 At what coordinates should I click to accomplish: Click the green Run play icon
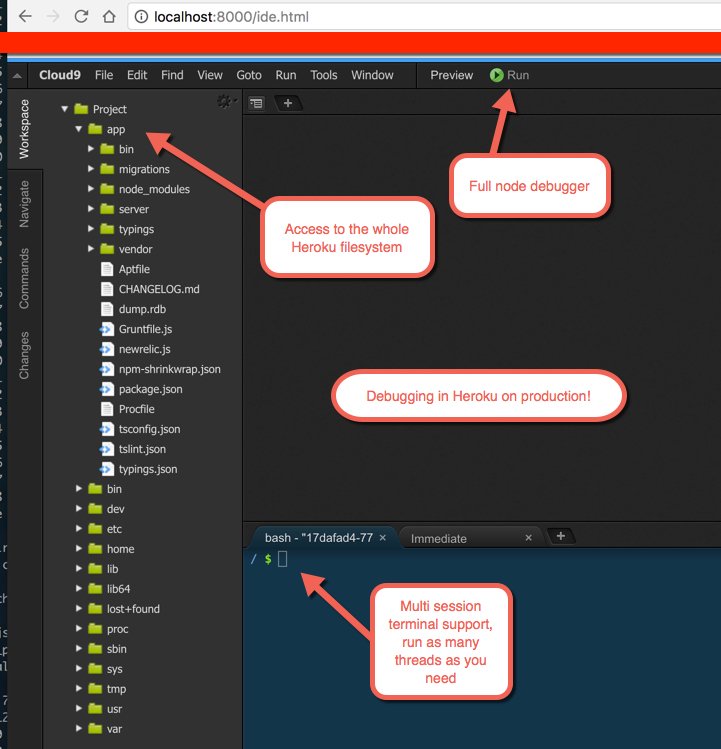tap(496, 75)
